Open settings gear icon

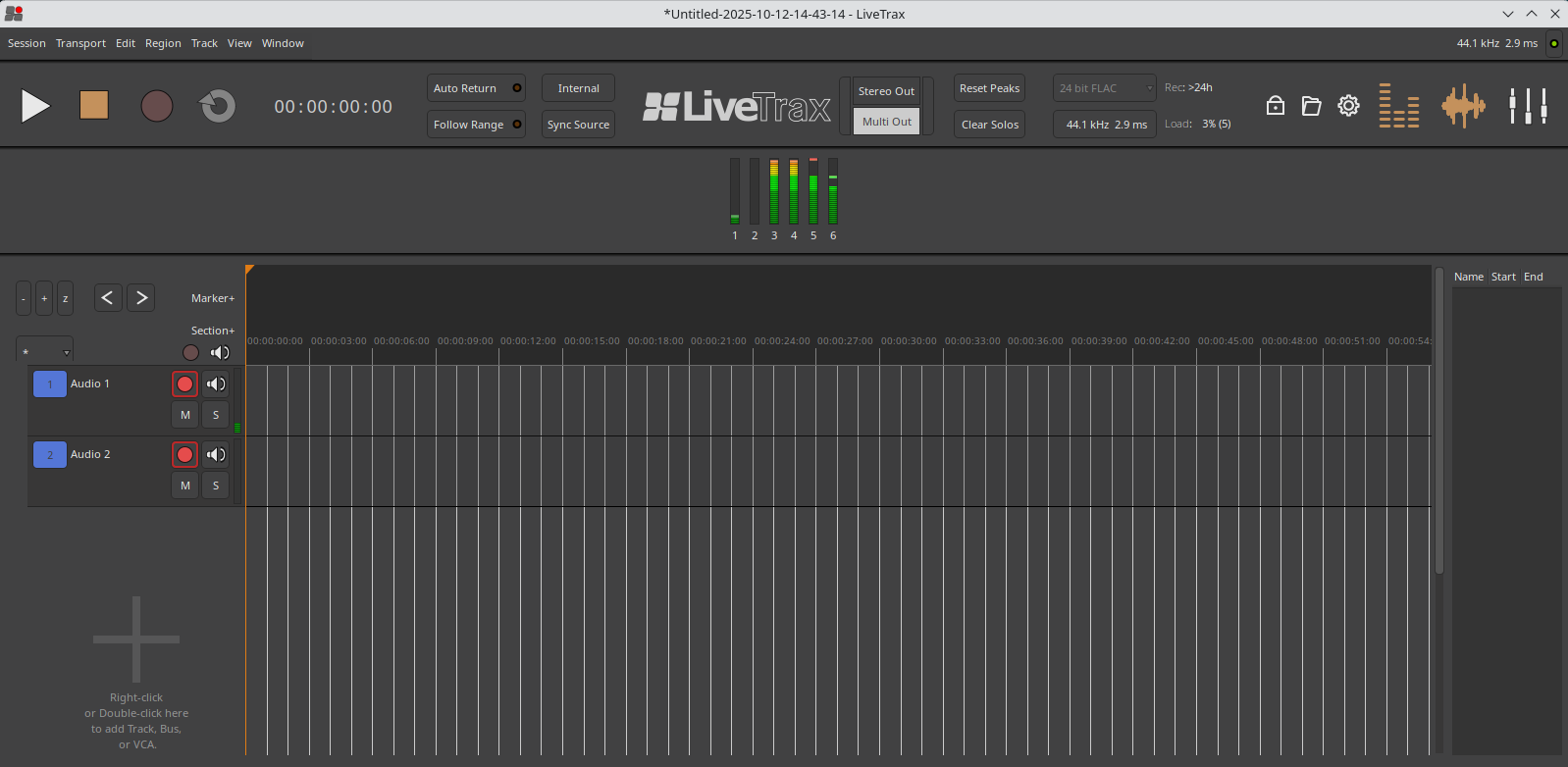click(x=1349, y=106)
